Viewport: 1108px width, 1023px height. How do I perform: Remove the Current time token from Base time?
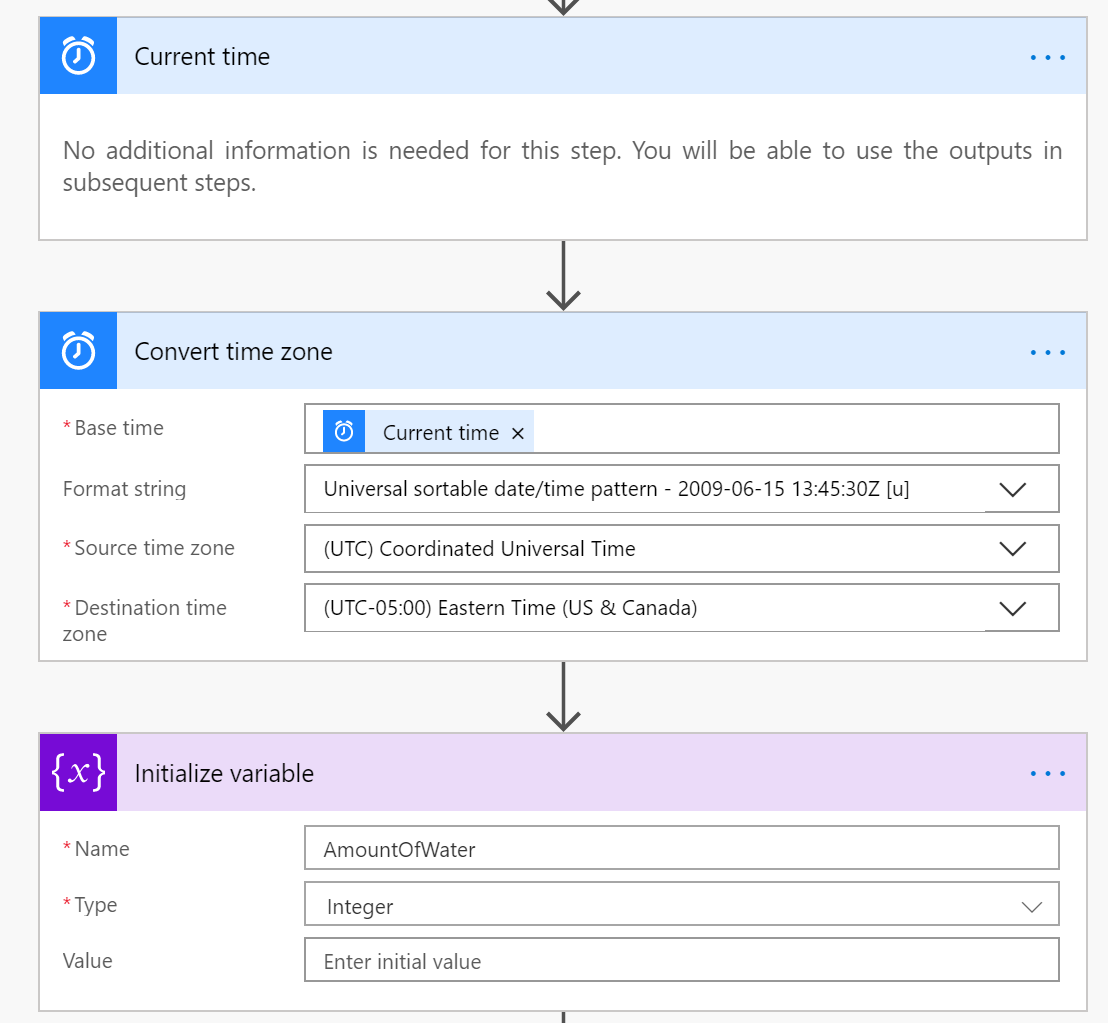pyautogui.click(x=518, y=433)
